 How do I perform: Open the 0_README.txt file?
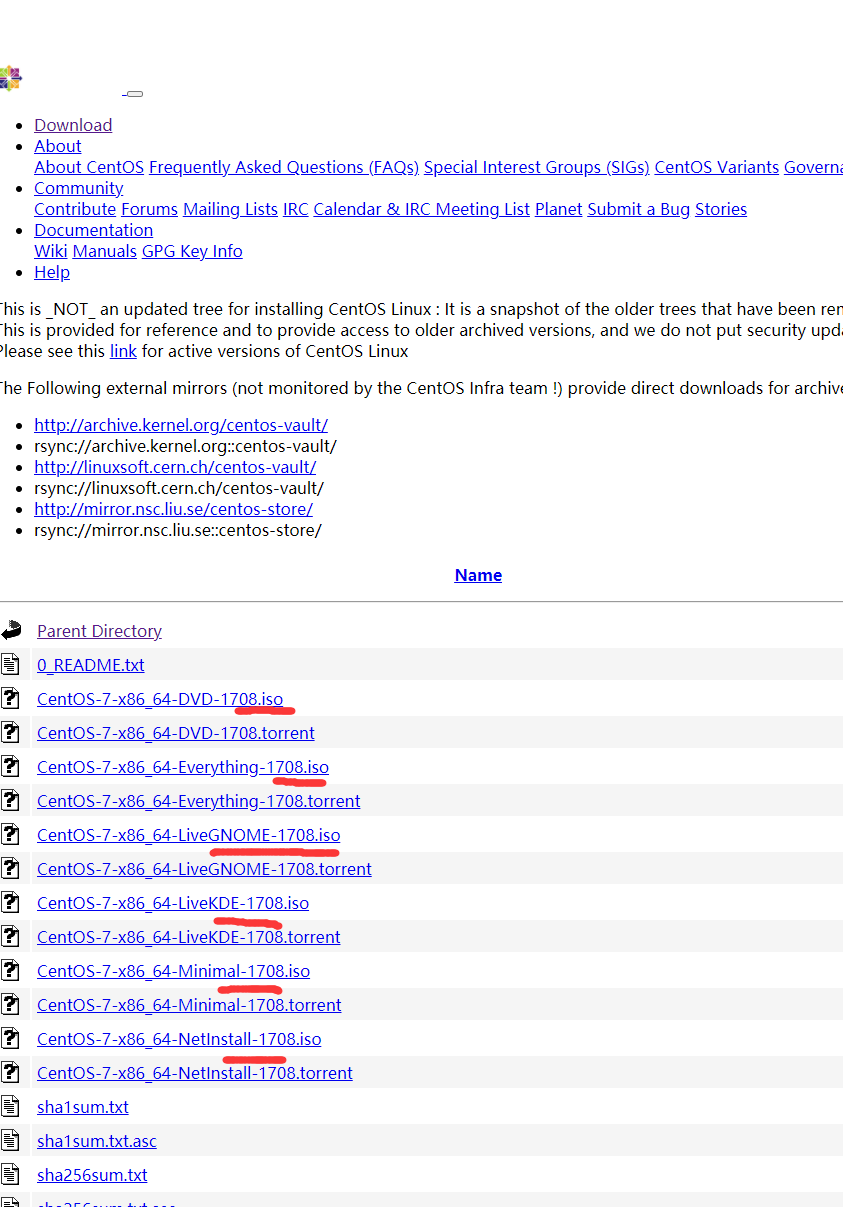[x=91, y=665]
